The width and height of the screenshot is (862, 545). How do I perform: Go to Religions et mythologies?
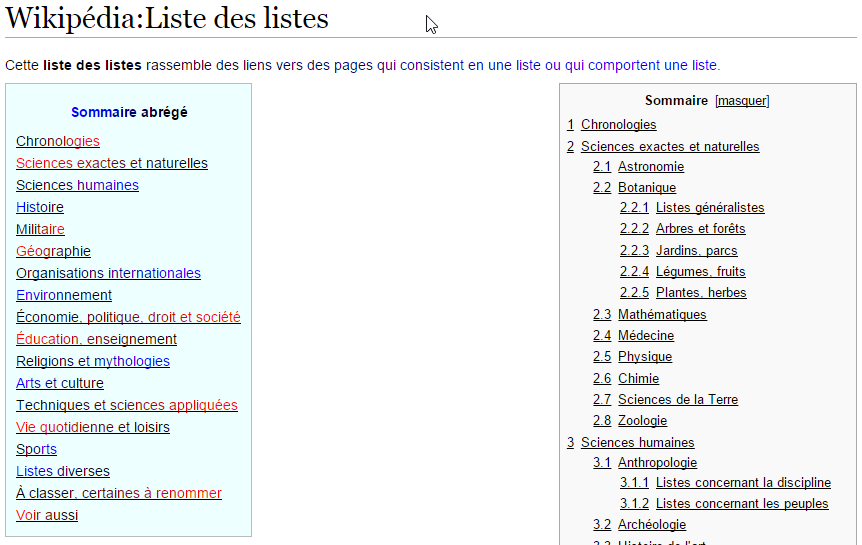tap(93, 361)
